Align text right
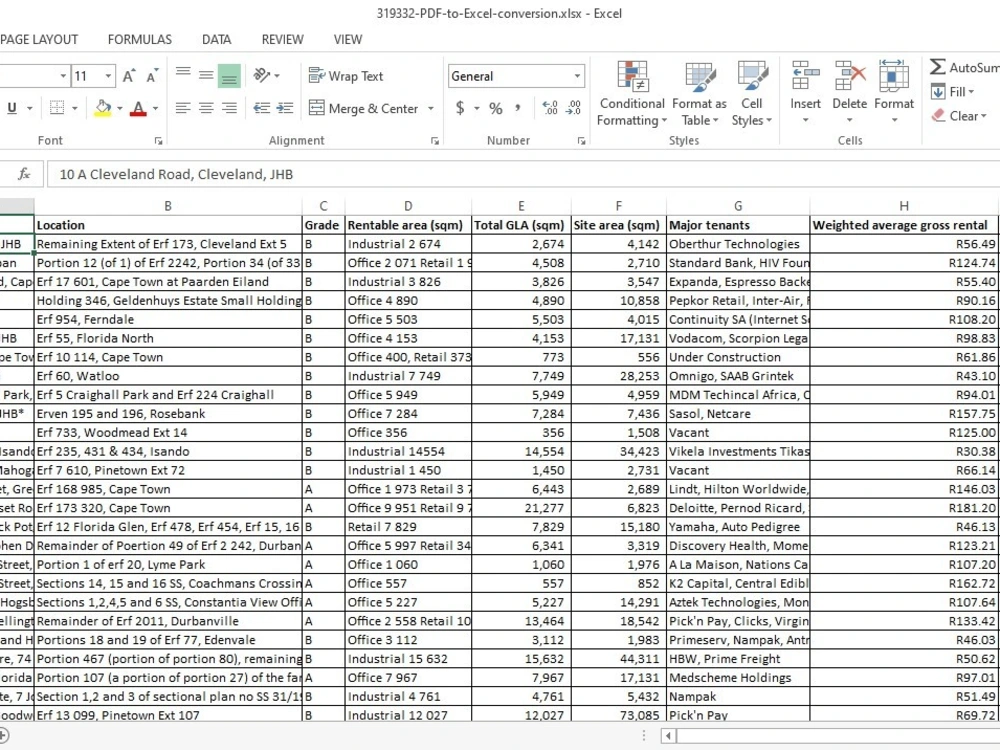The height and width of the screenshot is (750, 1000). pos(229,108)
